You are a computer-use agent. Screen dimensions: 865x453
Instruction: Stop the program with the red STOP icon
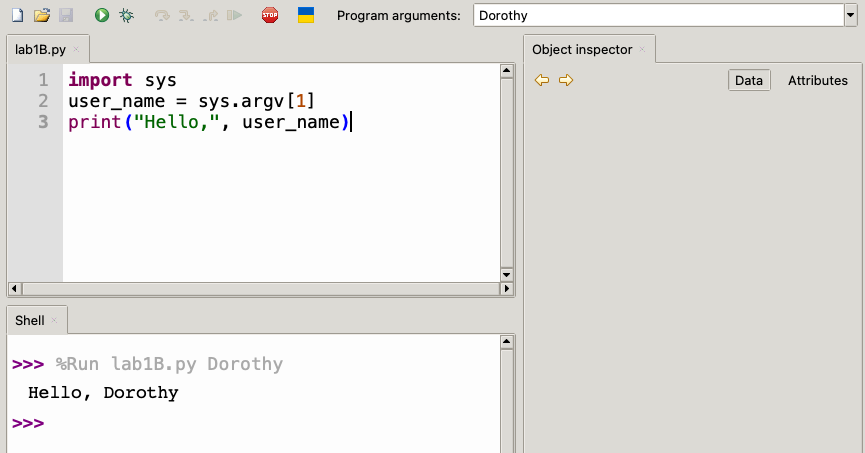click(270, 15)
